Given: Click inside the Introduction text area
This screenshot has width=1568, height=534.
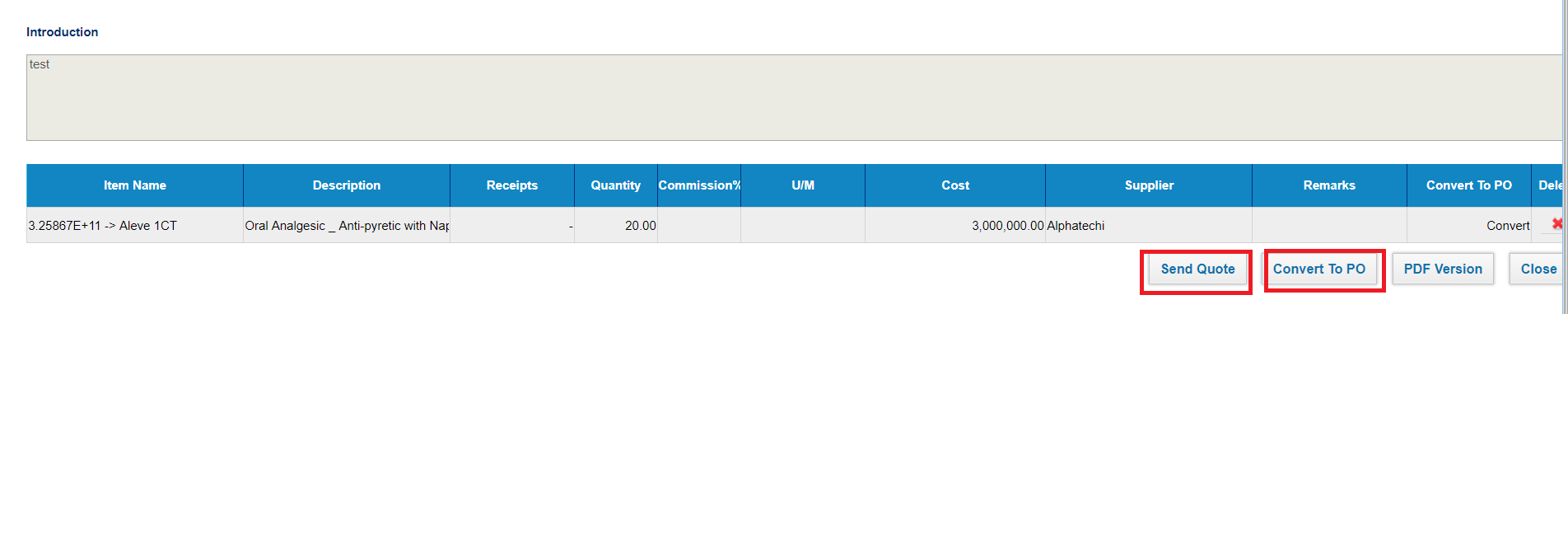Looking at the screenshot, I should [x=794, y=97].
